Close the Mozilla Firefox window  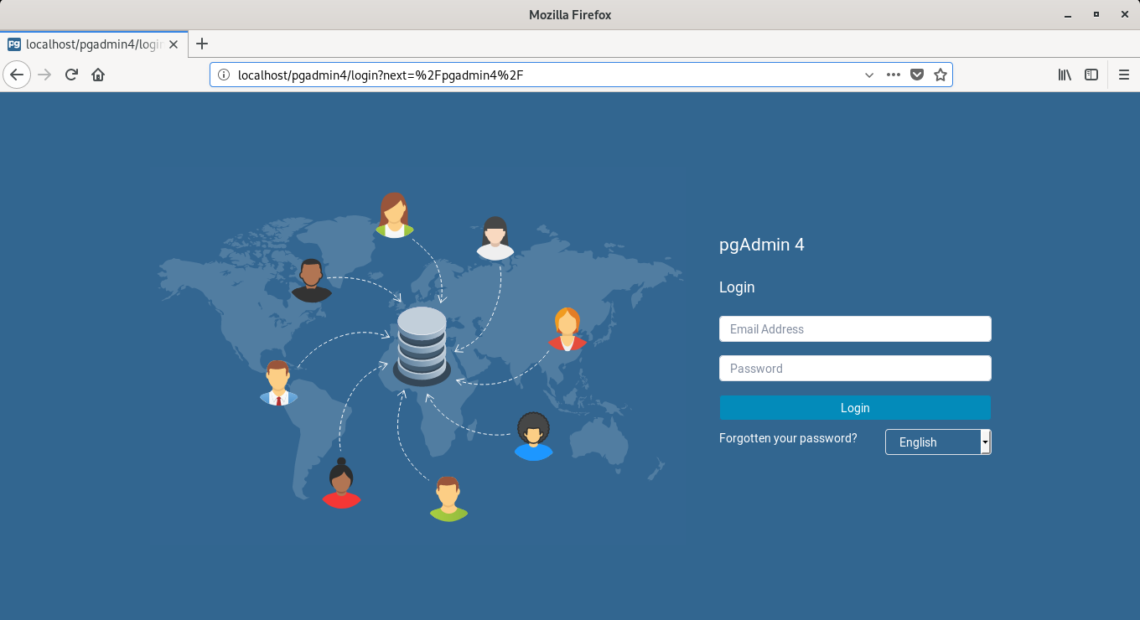point(1125,15)
